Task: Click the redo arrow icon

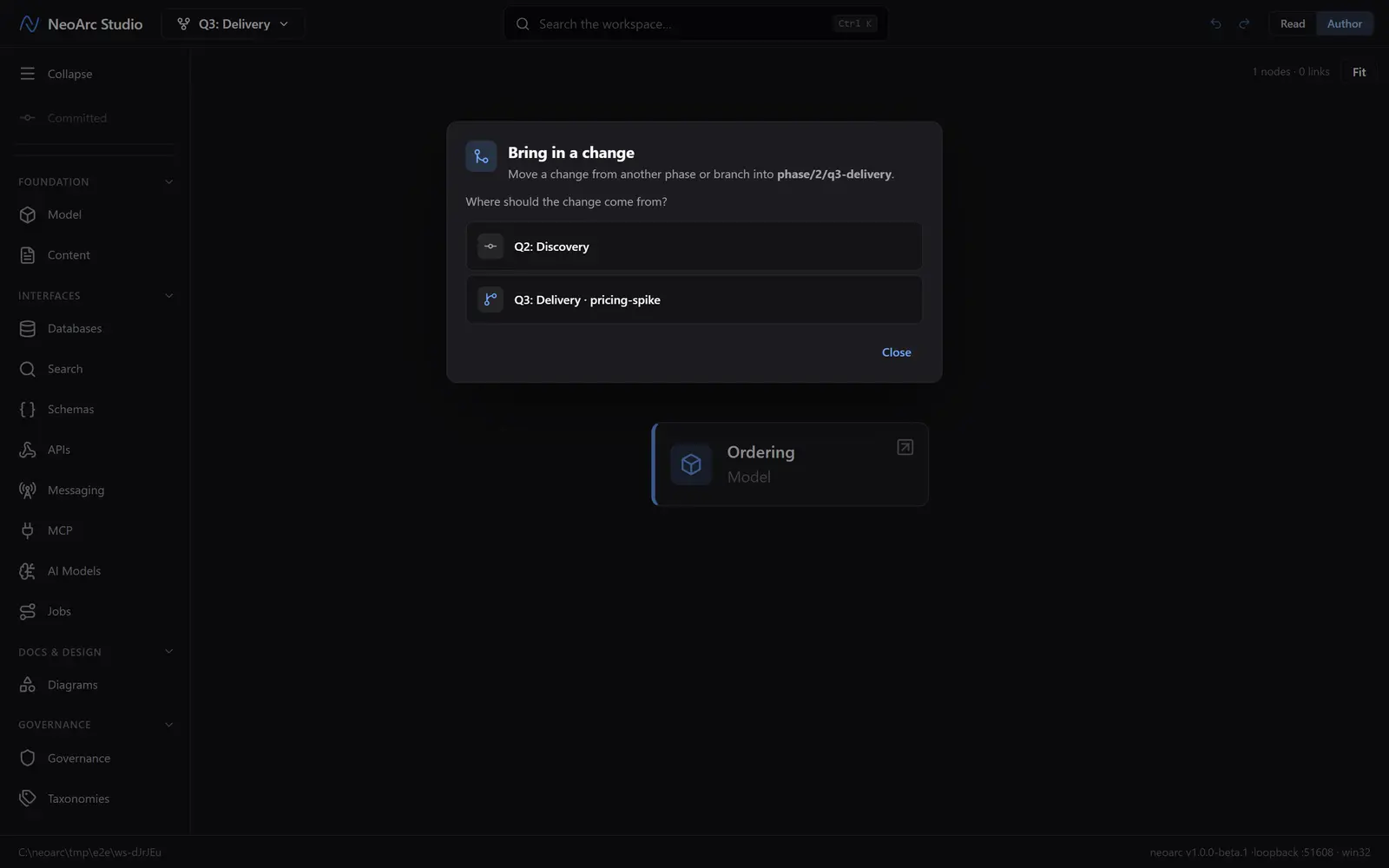Action: pyautogui.click(x=1244, y=24)
